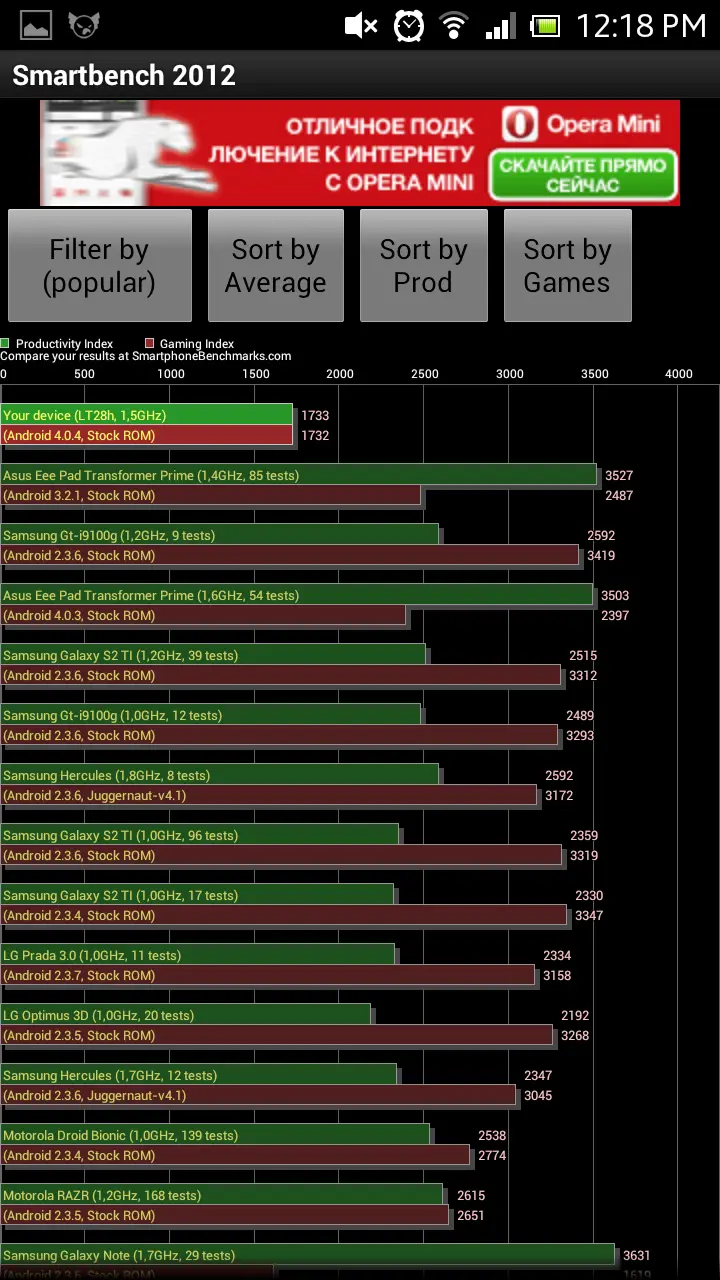
Task: Select the Samsung Galaxy Note 1,7GHz productivity bar
Action: click(308, 1255)
